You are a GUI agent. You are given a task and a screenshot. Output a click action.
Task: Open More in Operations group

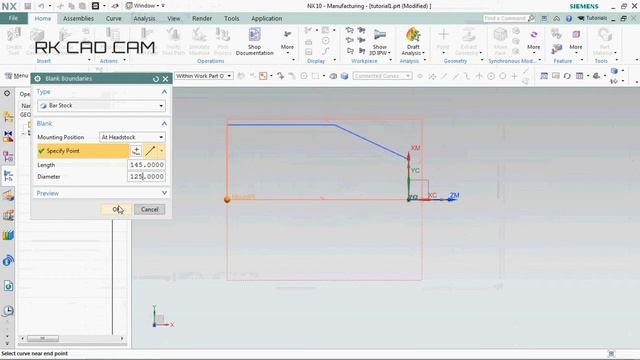tap(287, 42)
